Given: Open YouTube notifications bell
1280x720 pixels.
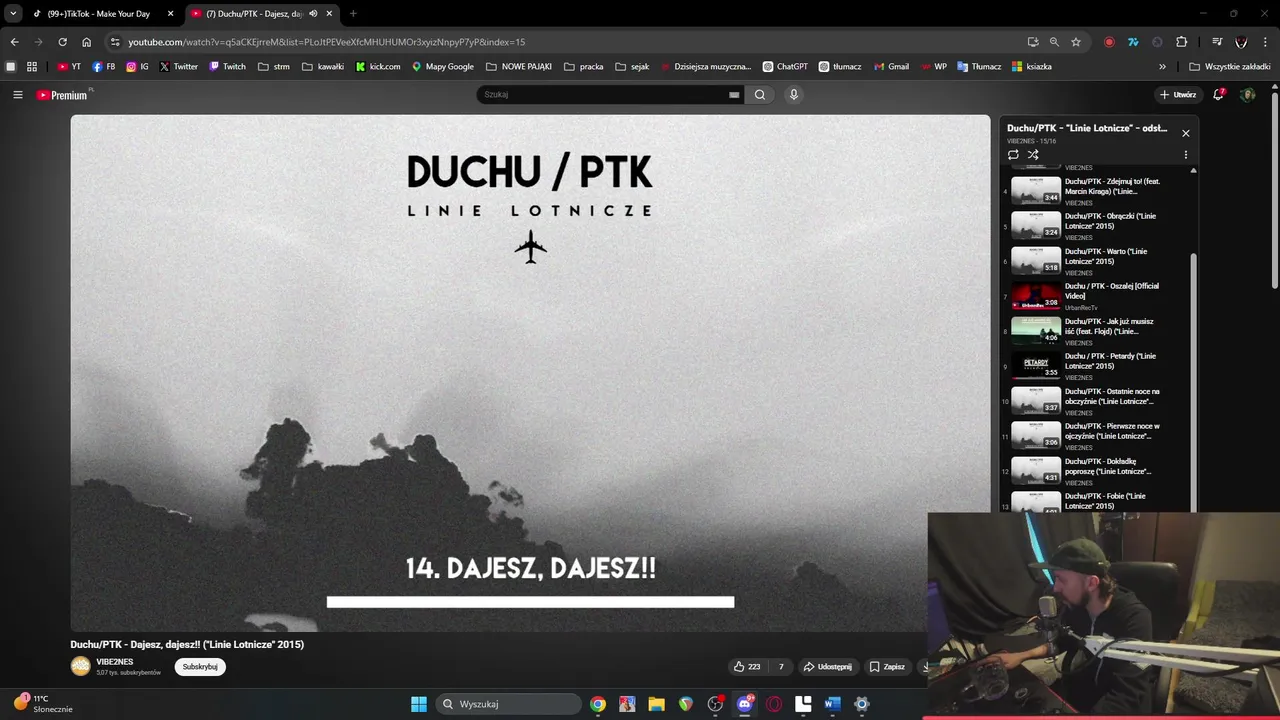Looking at the screenshot, I should pos(1219,94).
